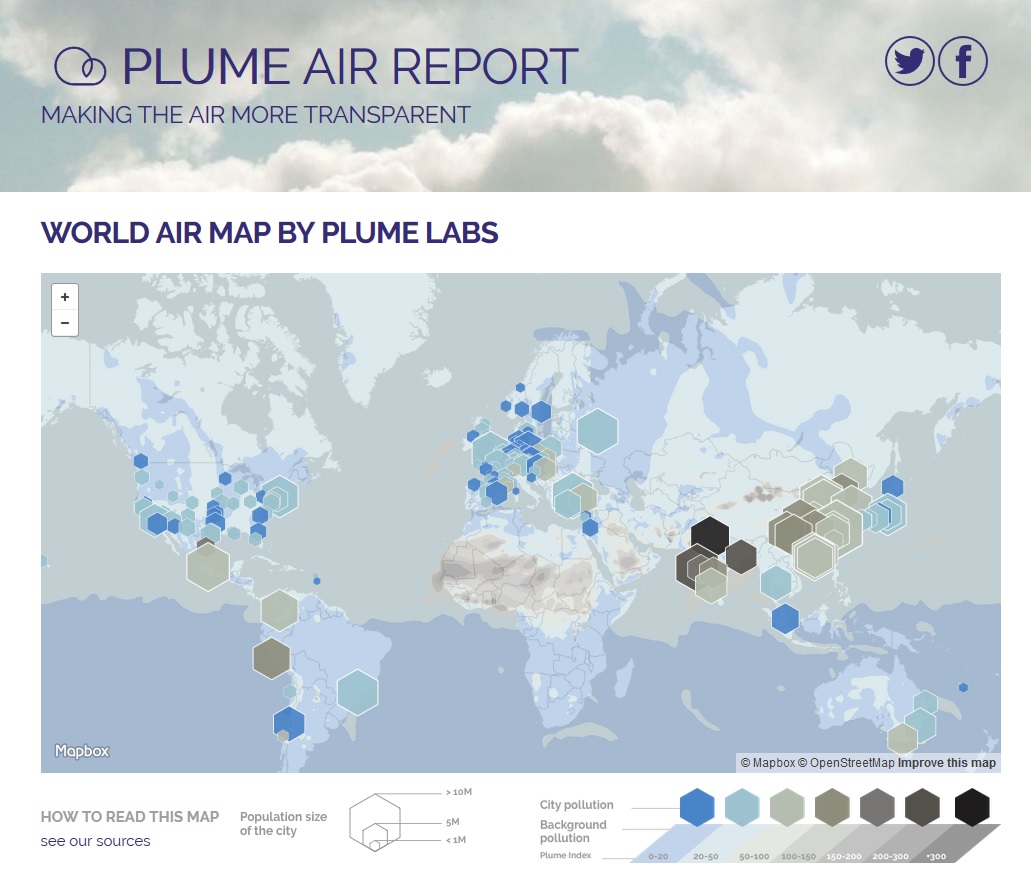The width and height of the screenshot is (1031, 875).
Task: Select the blue hexagon over northern Japan
Action: coord(892,486)
